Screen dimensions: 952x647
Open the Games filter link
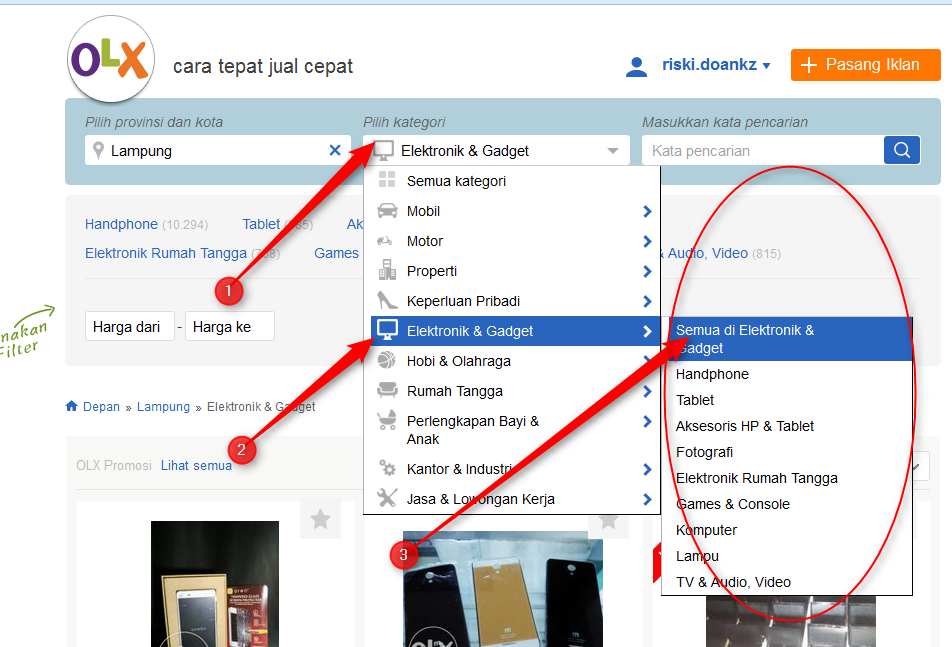coord(336,253)
